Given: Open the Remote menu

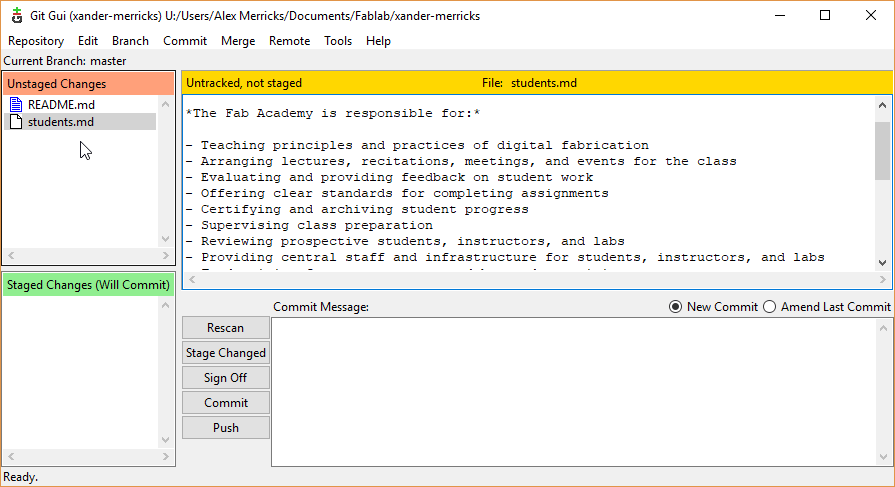Looking at the screenshot, I should pos(289,41).
